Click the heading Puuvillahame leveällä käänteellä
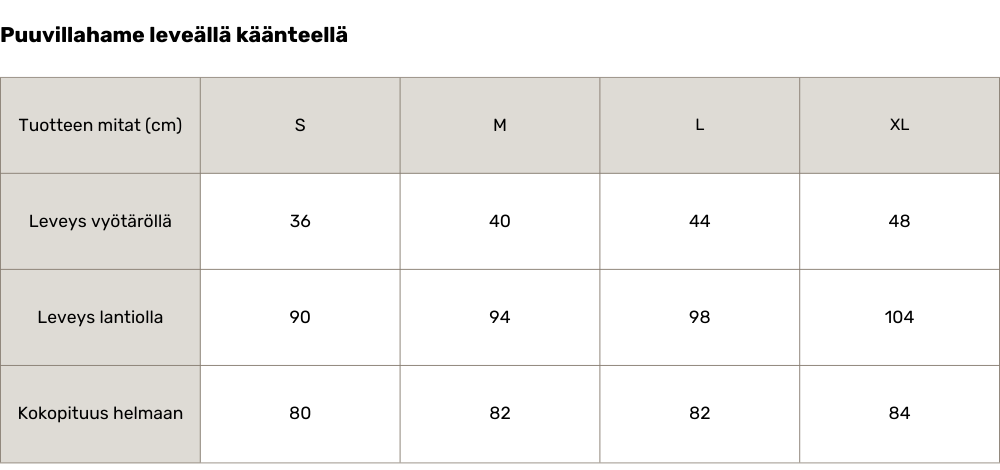The height and width of the screenshot is (470, 1000). (174, 35)
